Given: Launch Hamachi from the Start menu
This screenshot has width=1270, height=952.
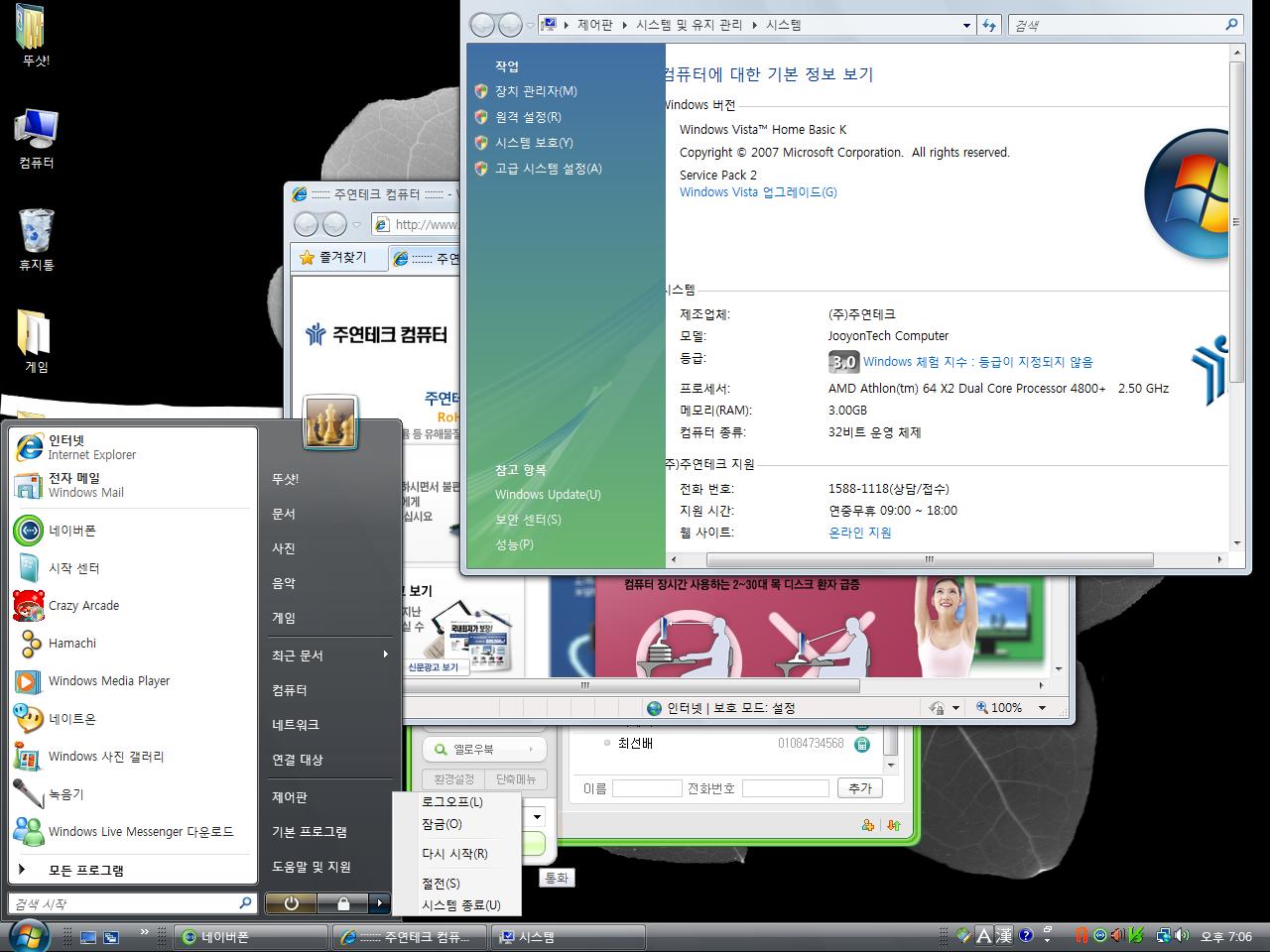Looking at the screenshot, I should pyautogui.click(x=131, y=644).
